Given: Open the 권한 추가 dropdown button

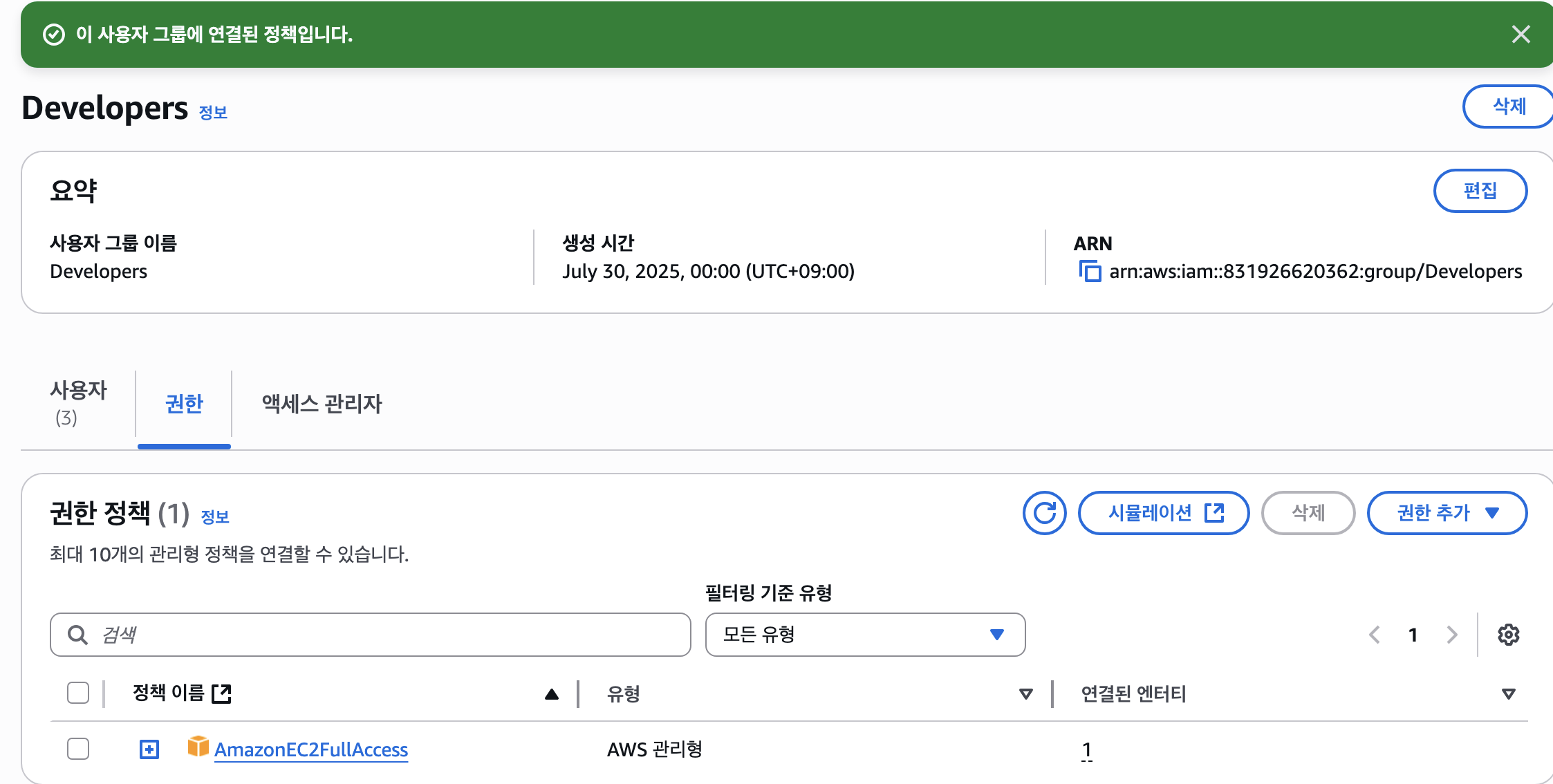Looking at the screenshot, I should [x=1447, y=513].
